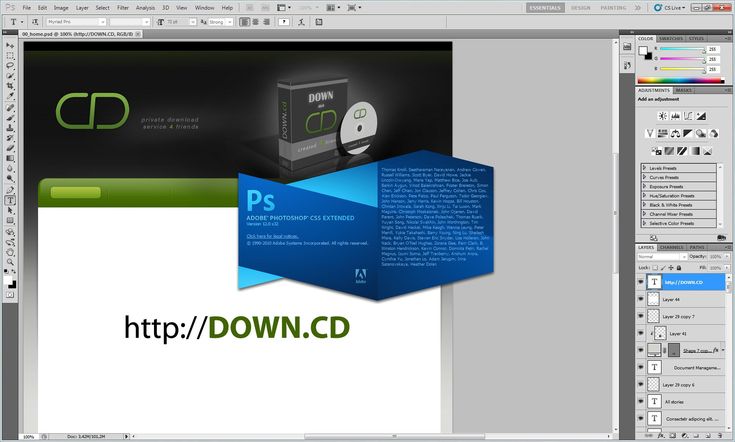735x442 pixels.
Task: Select the Clone Stamp tool
Action: pos(10,128)
